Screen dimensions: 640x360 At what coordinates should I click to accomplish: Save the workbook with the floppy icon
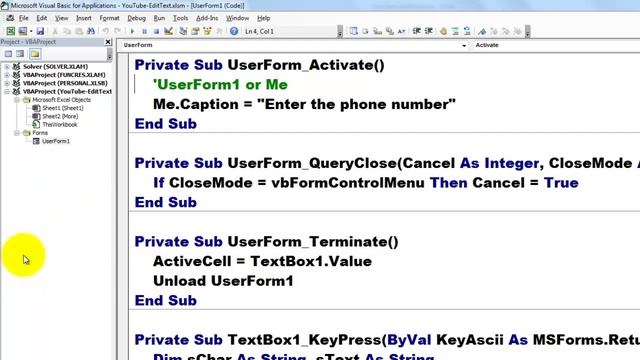[x=40, y=31]
